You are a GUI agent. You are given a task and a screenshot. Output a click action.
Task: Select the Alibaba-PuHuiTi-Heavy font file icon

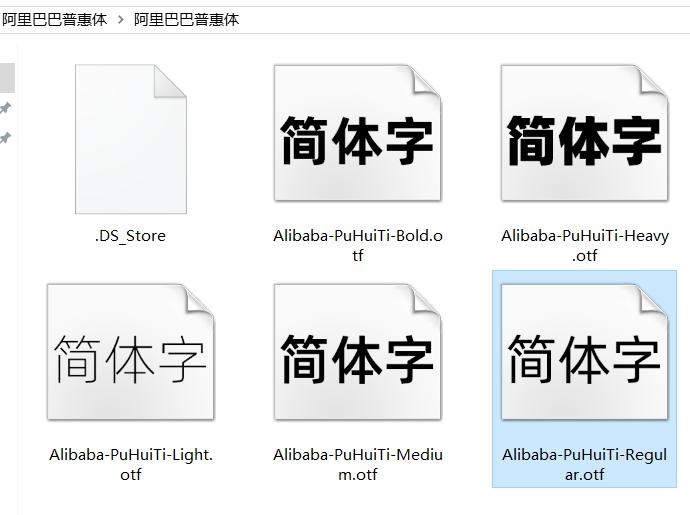[x=584, y=133]
